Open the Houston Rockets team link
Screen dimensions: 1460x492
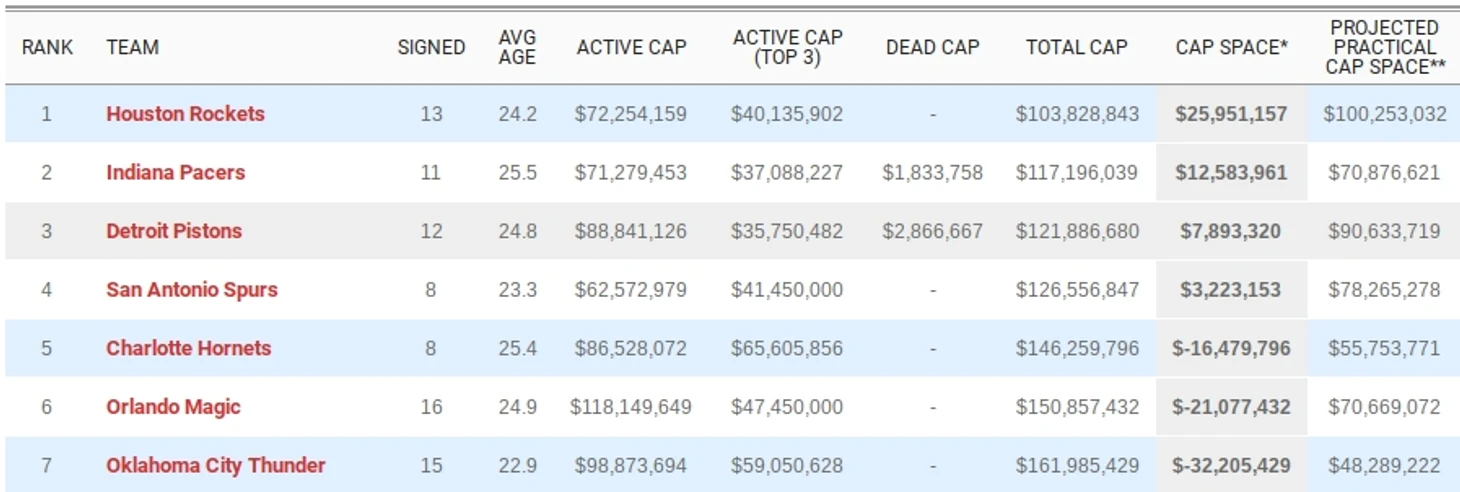[185, 114]
